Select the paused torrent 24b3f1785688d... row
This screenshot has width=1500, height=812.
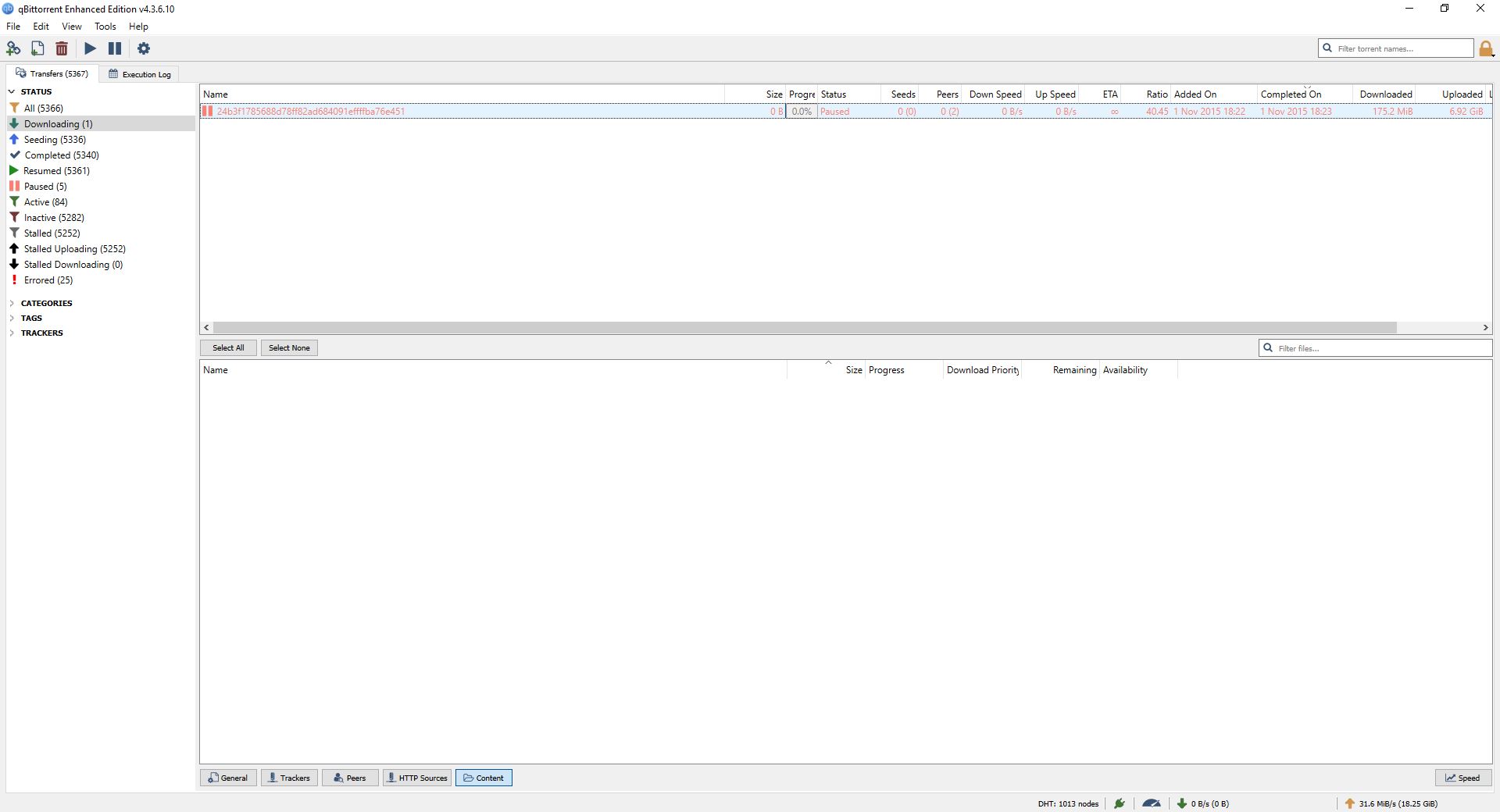click(x=846, y=111)
